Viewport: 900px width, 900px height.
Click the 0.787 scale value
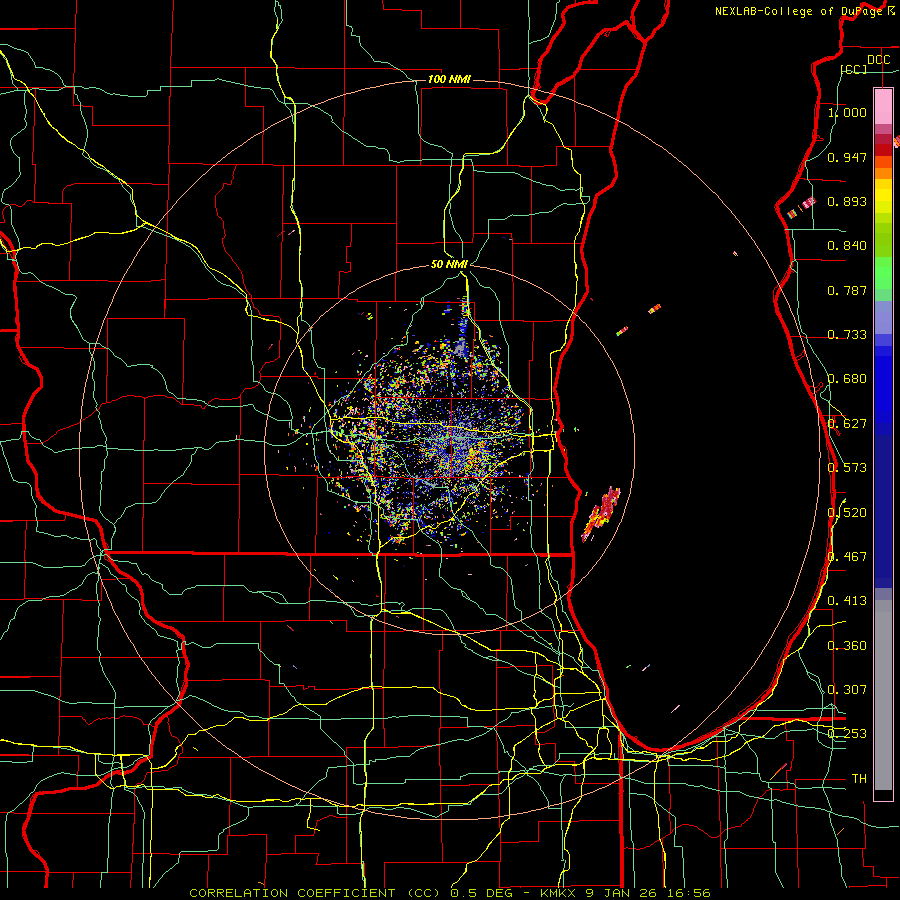pyautogui.click(x=847, y=290)
